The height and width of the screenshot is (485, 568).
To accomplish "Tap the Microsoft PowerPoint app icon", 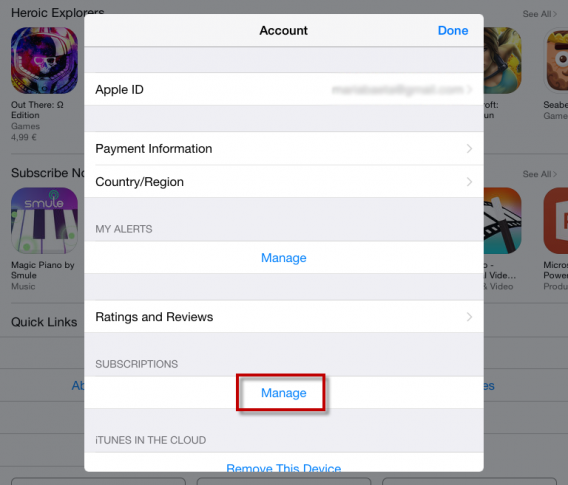I will (556, 220).
